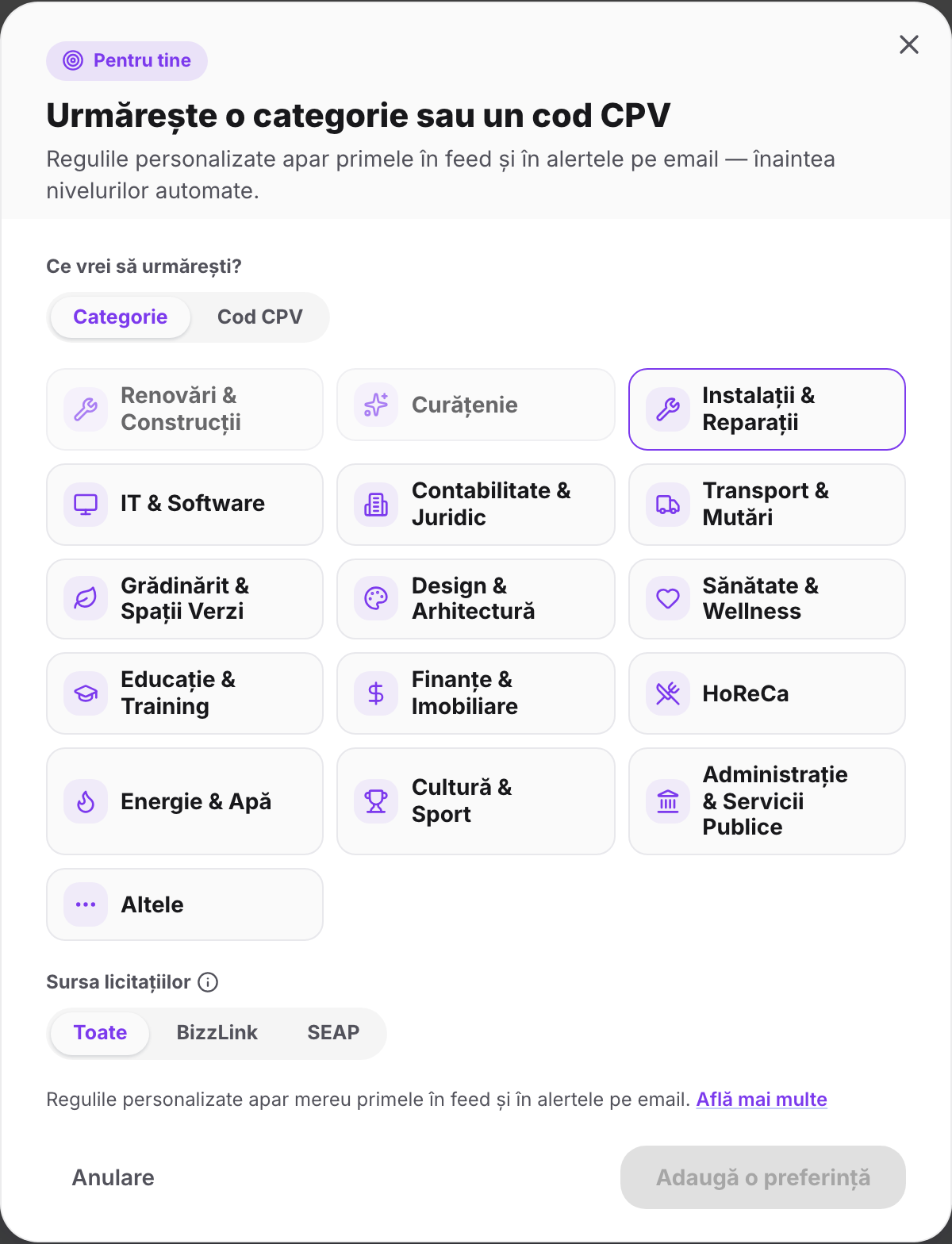Click the truck icon for Transport & Mutări
This screenshot has width=952, height=1244.
click(x=668, y=505)
